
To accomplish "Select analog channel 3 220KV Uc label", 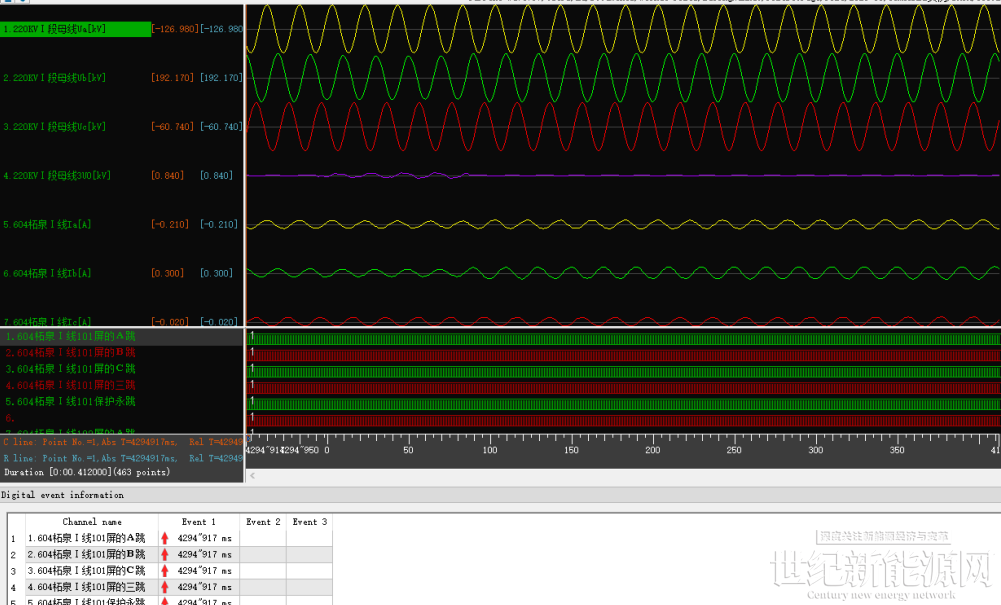I will [x=55, y=127].
